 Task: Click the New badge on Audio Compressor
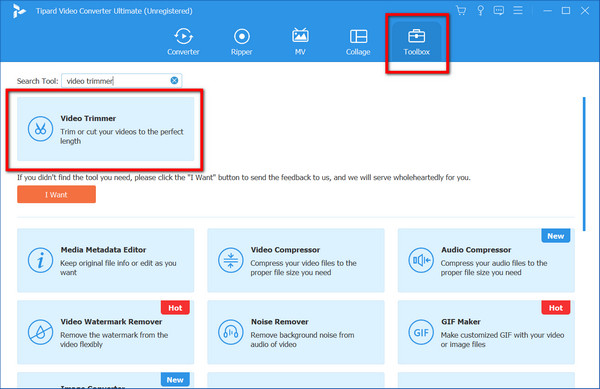tap(556, 236)
